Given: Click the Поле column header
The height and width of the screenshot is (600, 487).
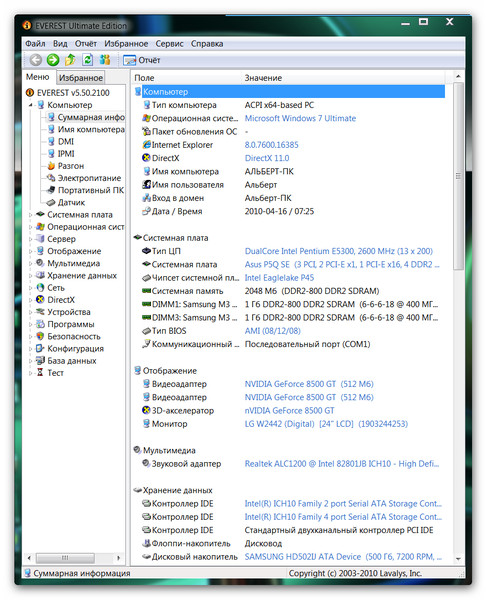Looking at the screenshot, I should 186,78.
